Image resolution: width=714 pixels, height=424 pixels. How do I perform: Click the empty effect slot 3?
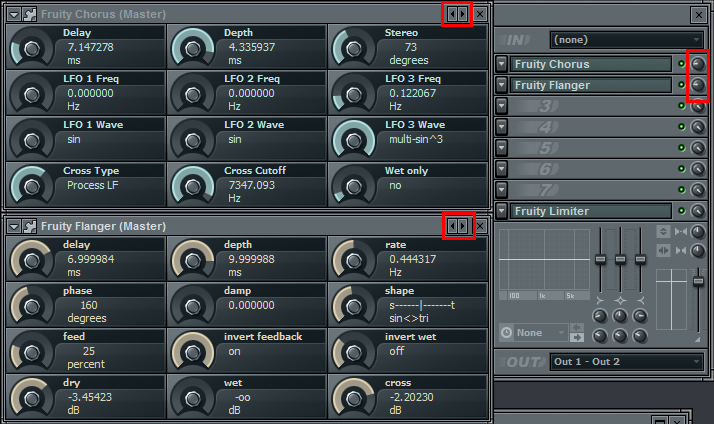click(x=591, y=106)
